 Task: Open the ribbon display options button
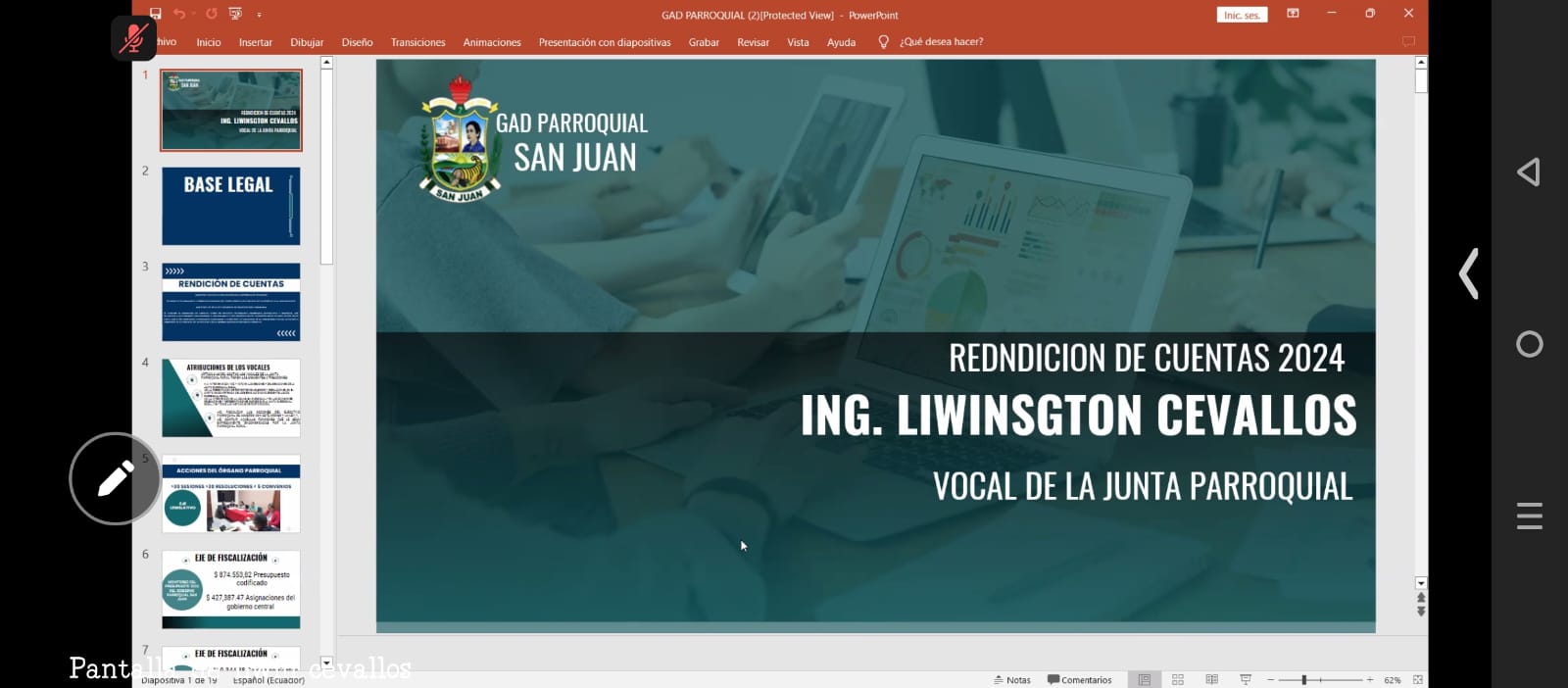point(1293,14)
